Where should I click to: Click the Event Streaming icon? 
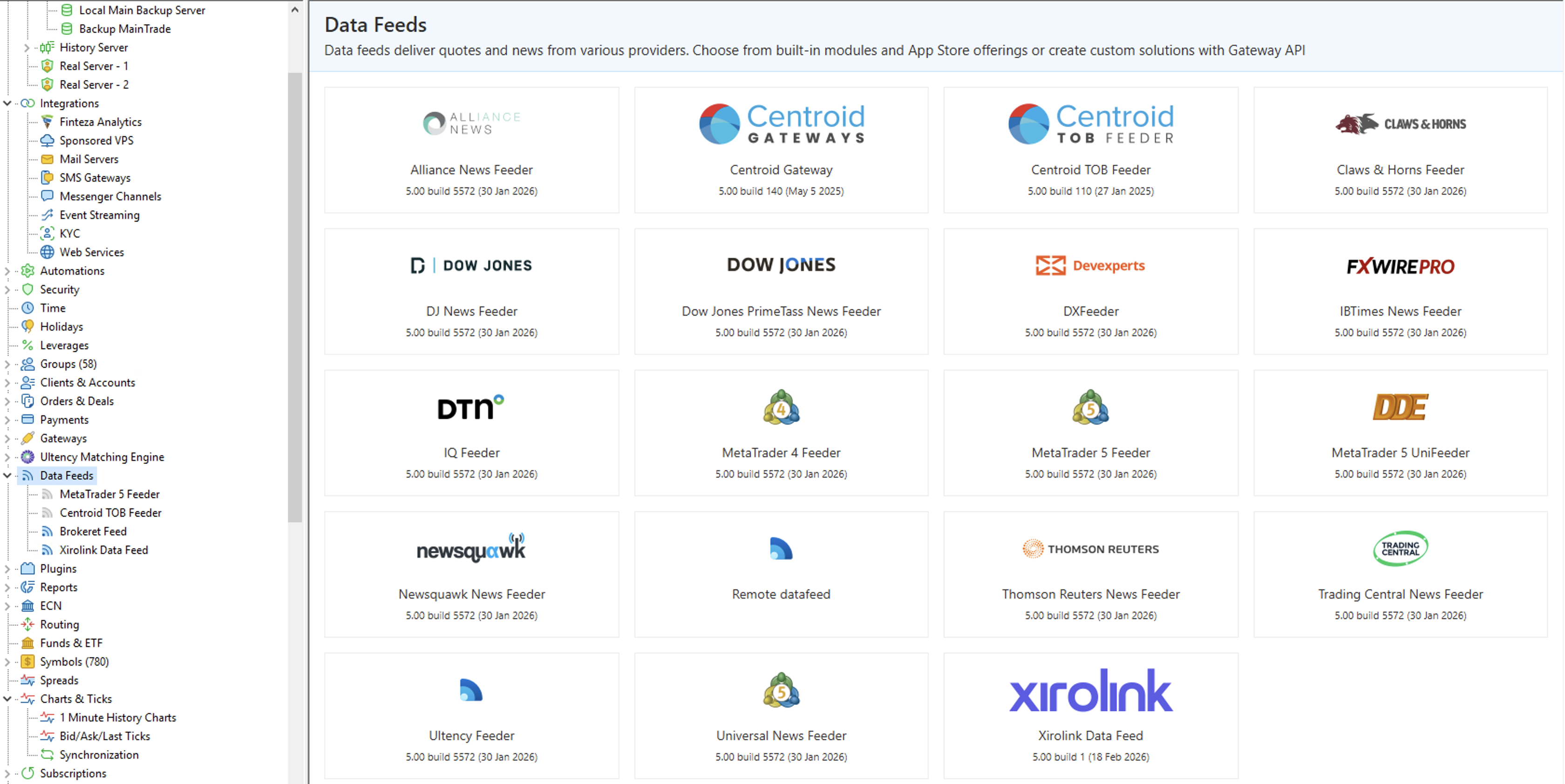coord(48,215)
